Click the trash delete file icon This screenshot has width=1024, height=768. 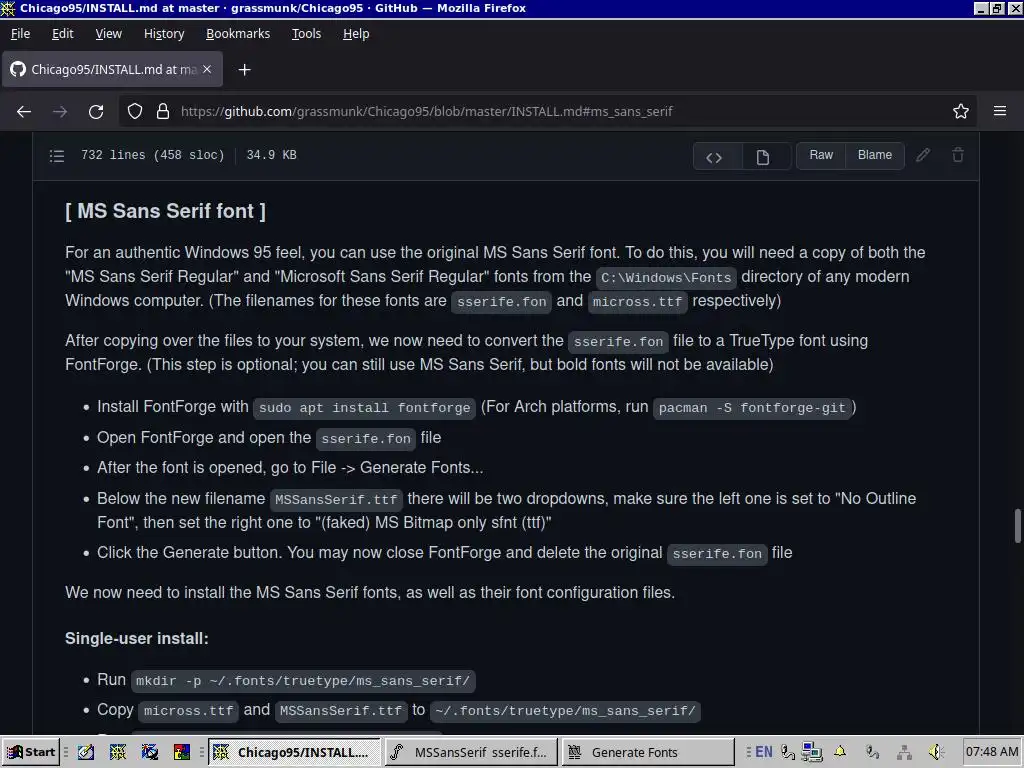tap(957, 155)
